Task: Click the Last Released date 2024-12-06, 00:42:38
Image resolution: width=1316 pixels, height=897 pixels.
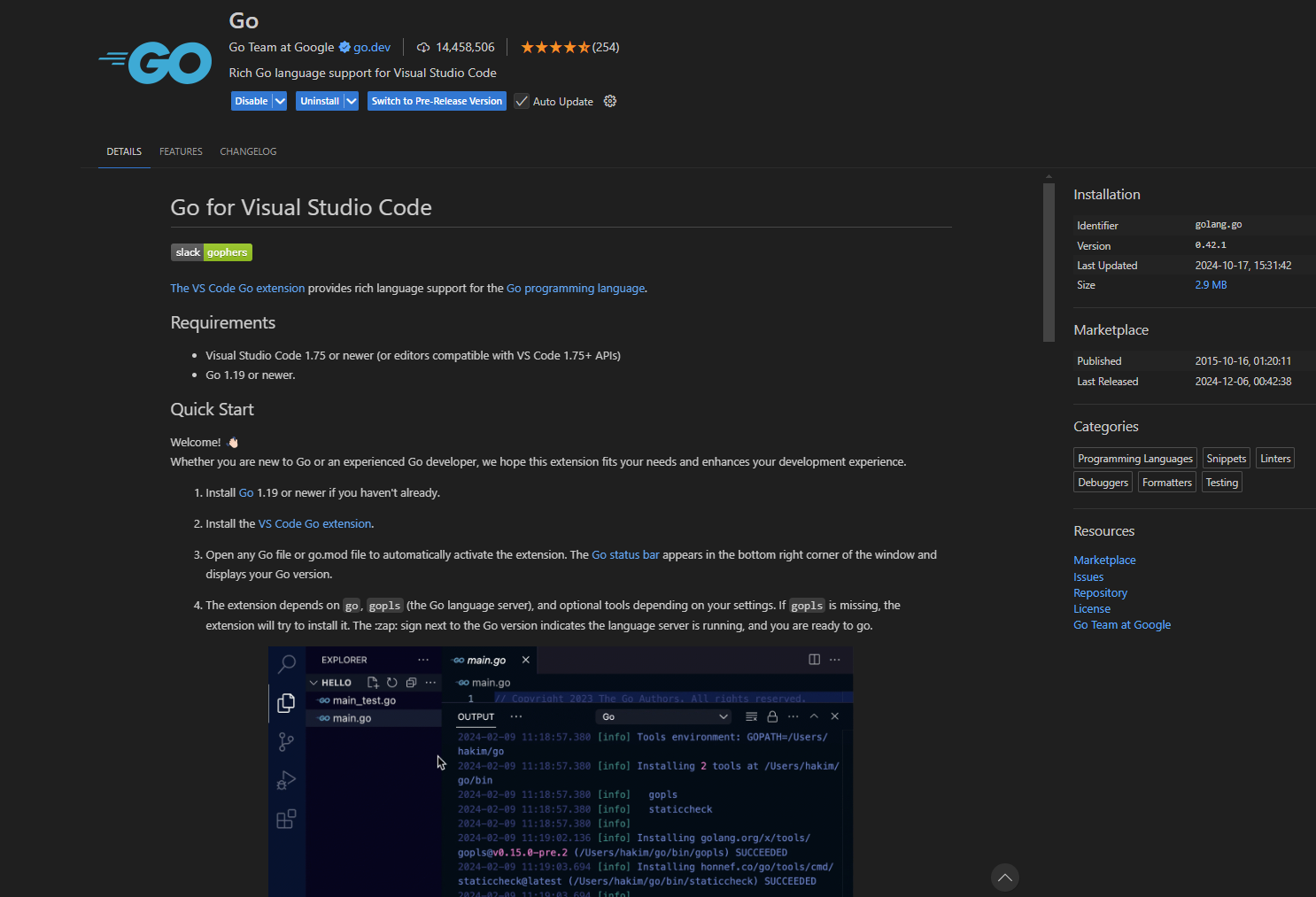Action: pyautogui.click(x=1243, y=382)
